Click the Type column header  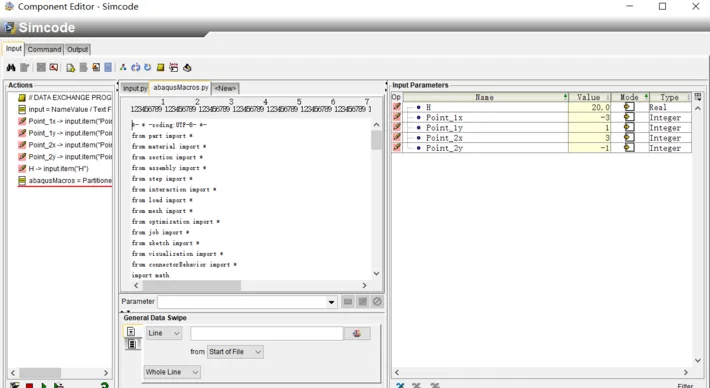point(670,97)
